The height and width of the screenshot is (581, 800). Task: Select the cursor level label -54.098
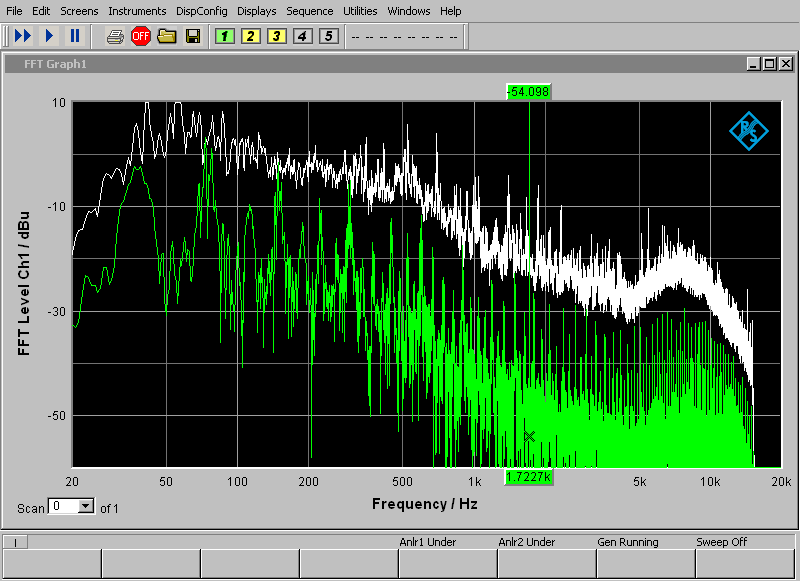pos(529,92)
